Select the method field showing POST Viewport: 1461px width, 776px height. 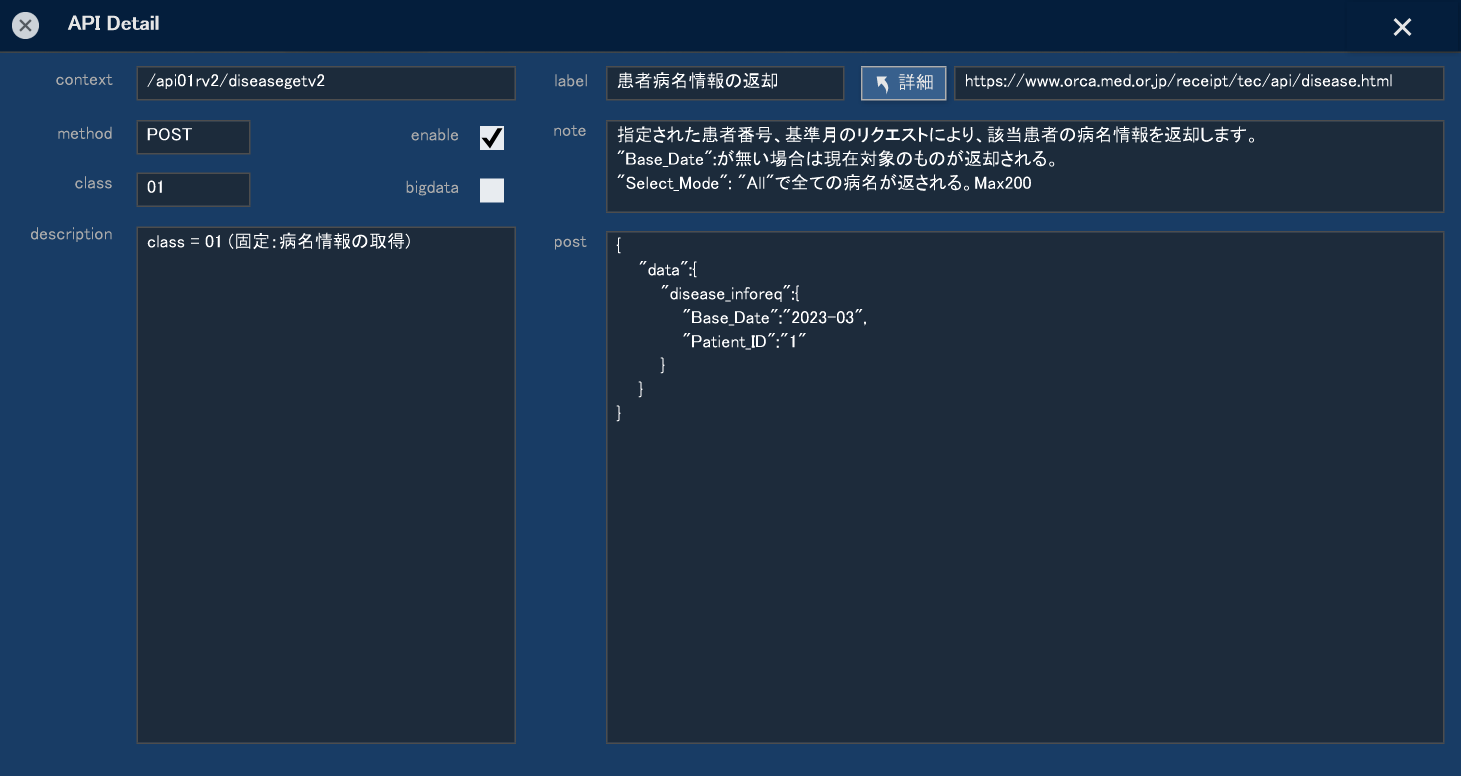pos(193,137)
